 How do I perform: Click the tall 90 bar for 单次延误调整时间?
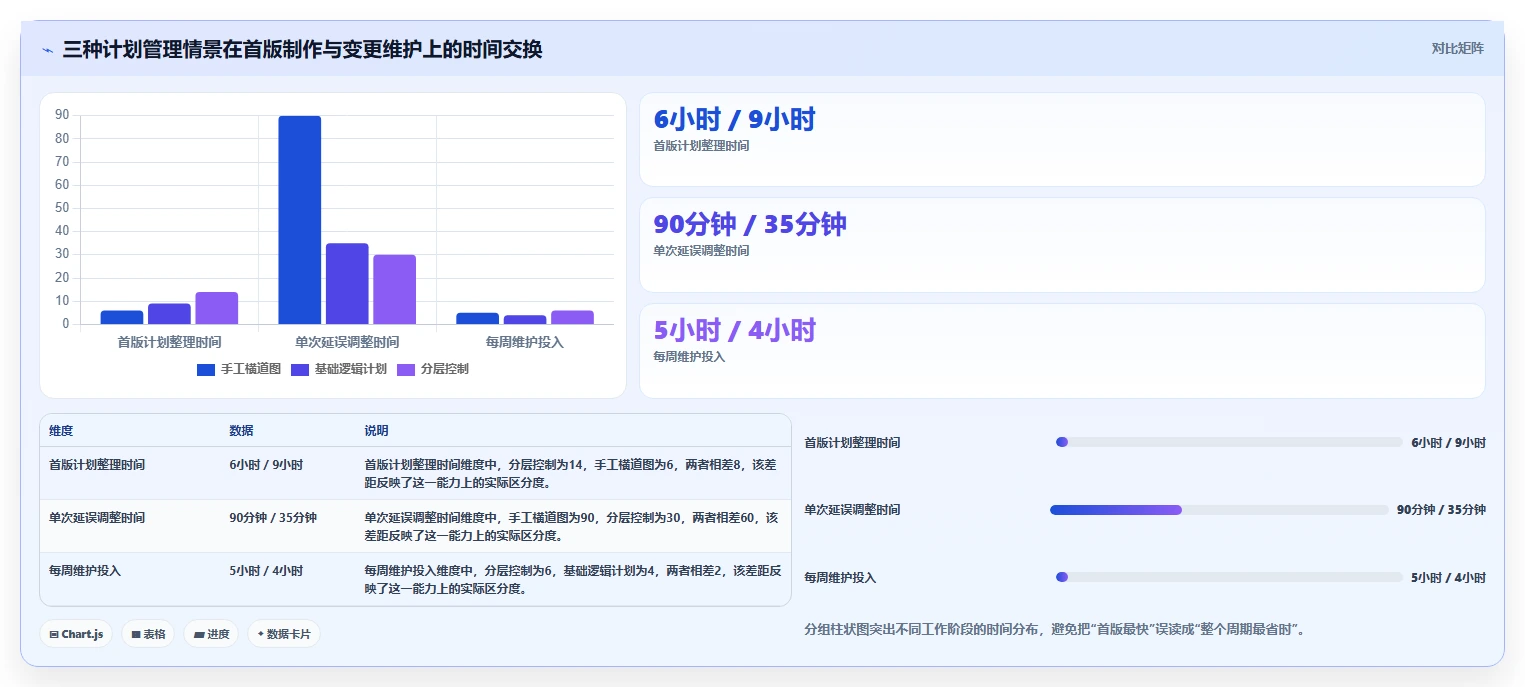point(300,220)
